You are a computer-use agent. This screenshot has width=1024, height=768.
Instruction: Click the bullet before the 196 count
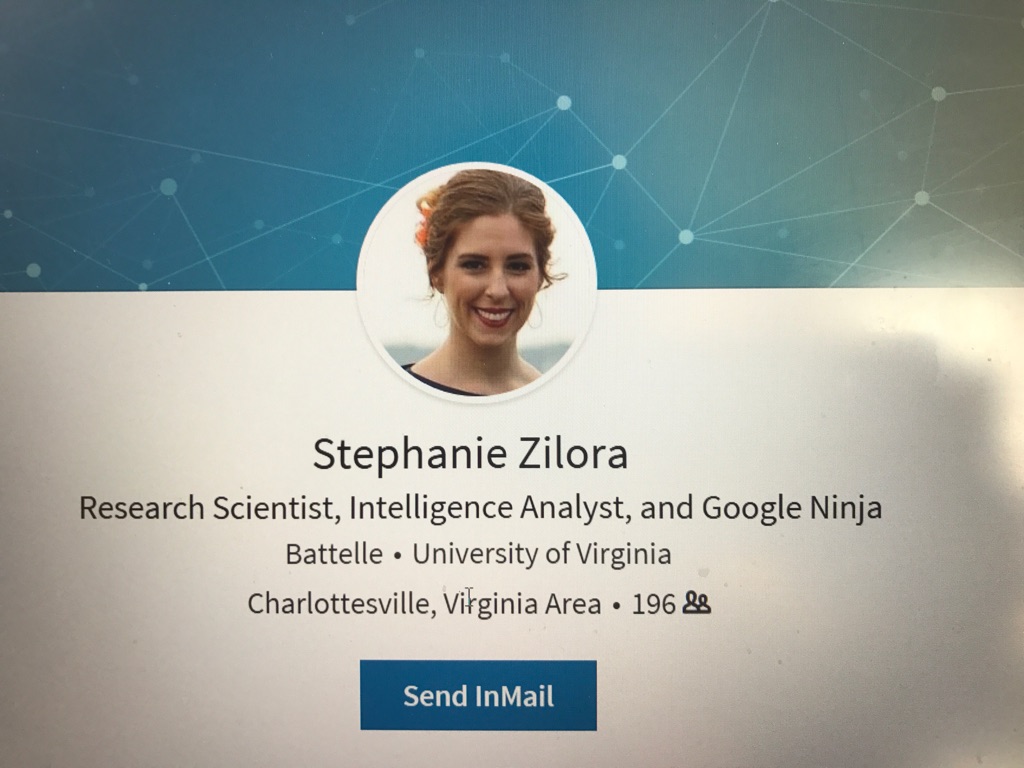pyautogui.click(x=616, y=605)
